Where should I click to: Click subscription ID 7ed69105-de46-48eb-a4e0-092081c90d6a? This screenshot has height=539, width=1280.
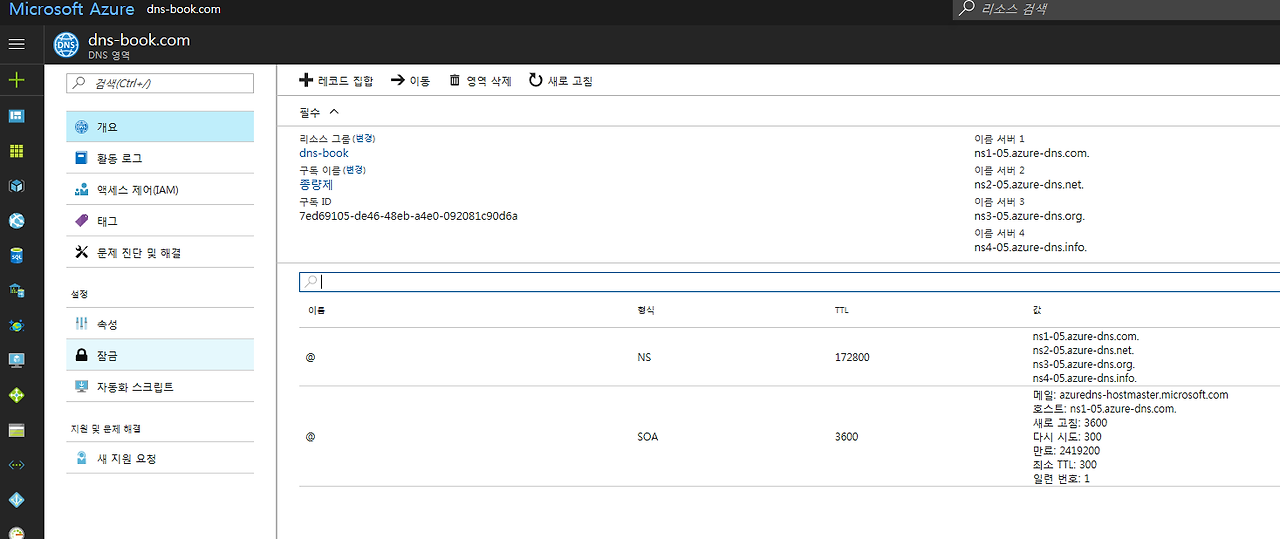tap(408, 216)
